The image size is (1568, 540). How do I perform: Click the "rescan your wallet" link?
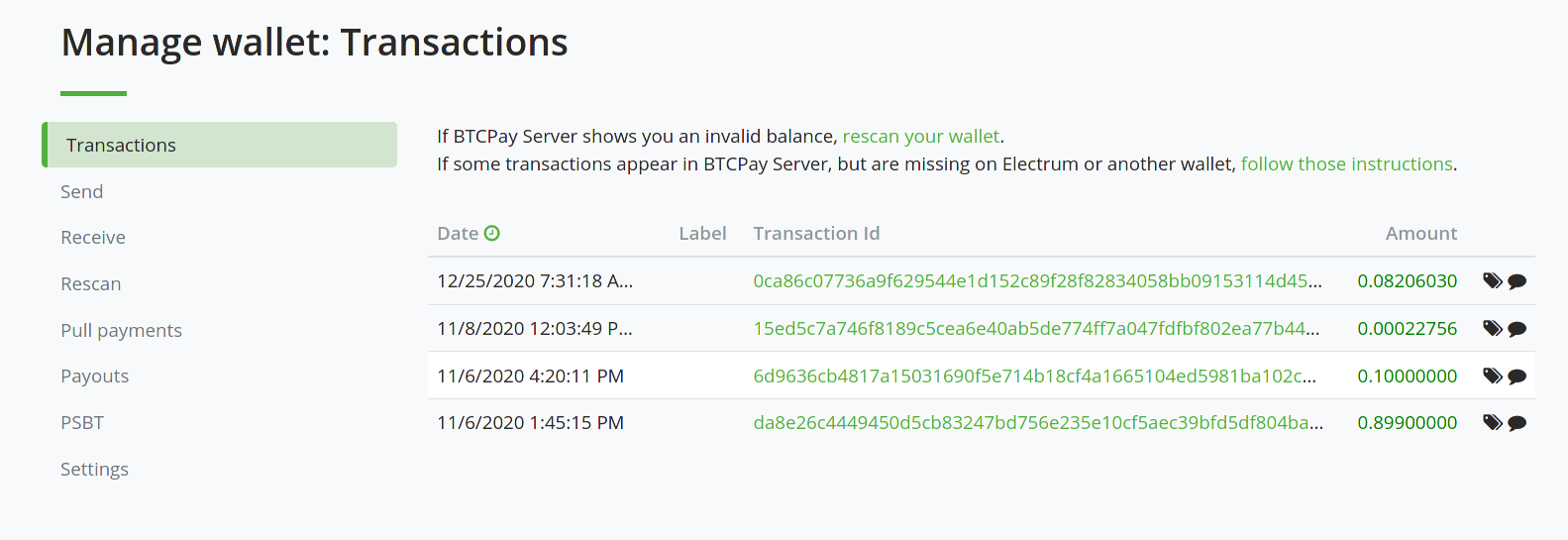coord(920,137)
